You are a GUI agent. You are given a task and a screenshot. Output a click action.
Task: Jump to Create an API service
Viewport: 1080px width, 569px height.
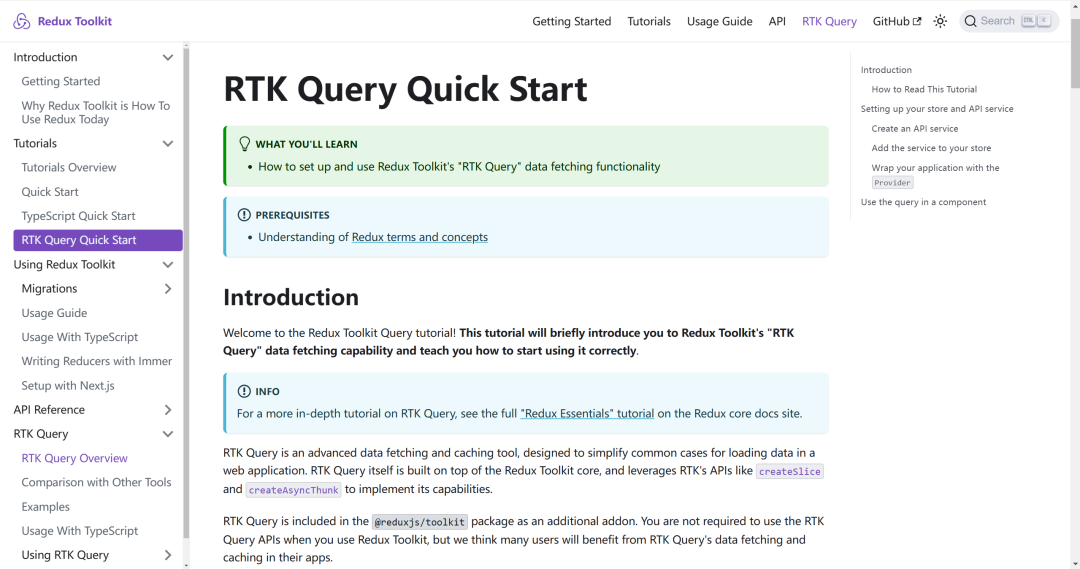click(915, 128)
